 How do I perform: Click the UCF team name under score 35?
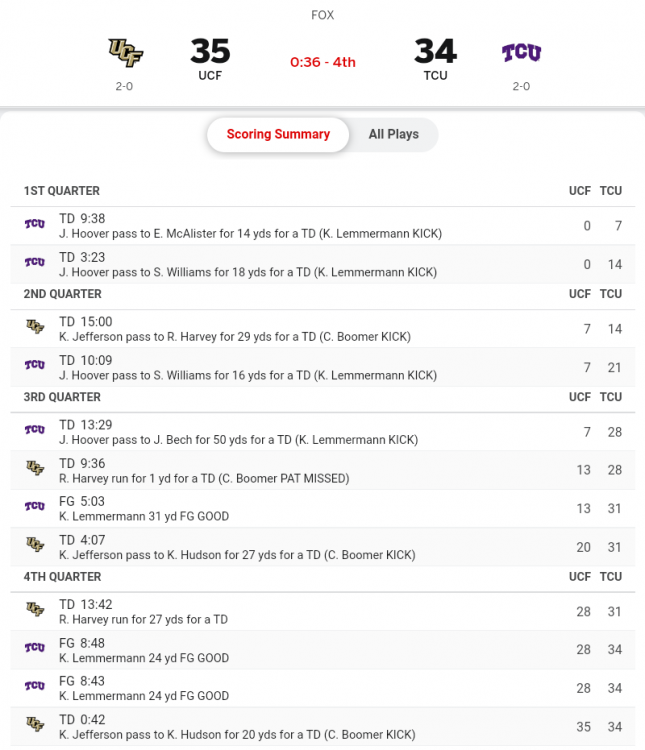[x=210, y=75]
